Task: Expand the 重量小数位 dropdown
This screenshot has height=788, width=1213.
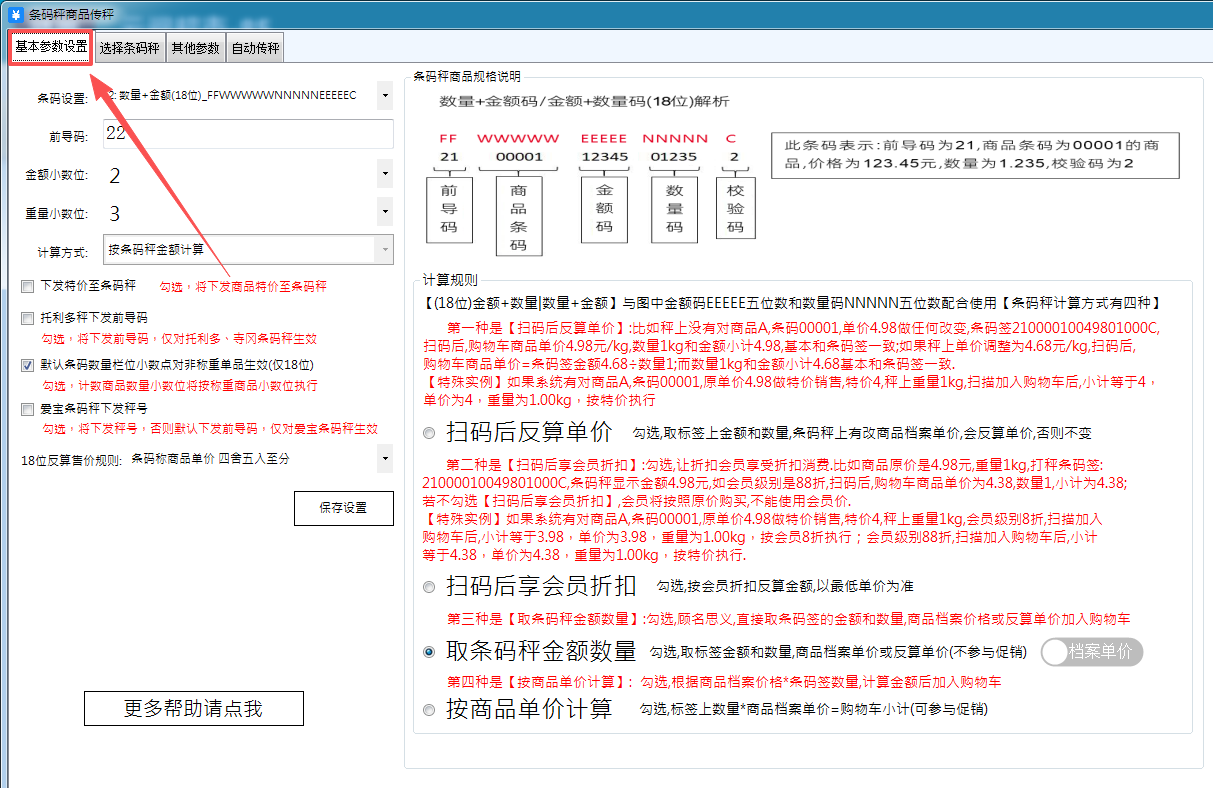Action: [x=385, y=212]
